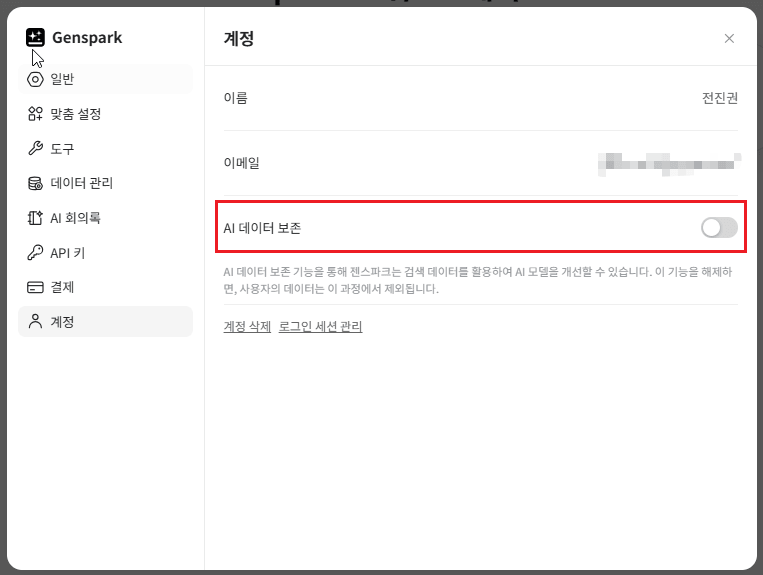Viewport: 763px width, 575px height.
Task: Click the API 키 key icon
Action: (35, 252)
